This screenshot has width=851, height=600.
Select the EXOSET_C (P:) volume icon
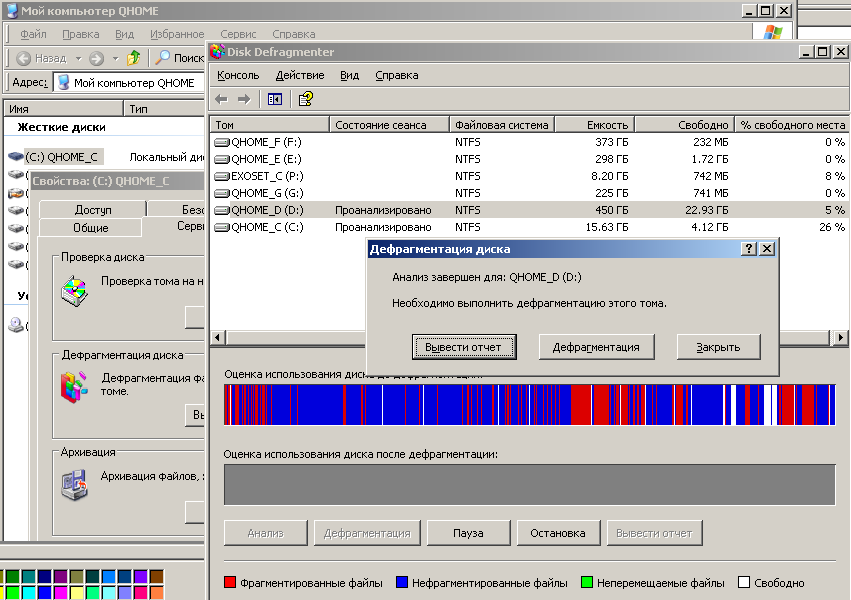(222, 176)
